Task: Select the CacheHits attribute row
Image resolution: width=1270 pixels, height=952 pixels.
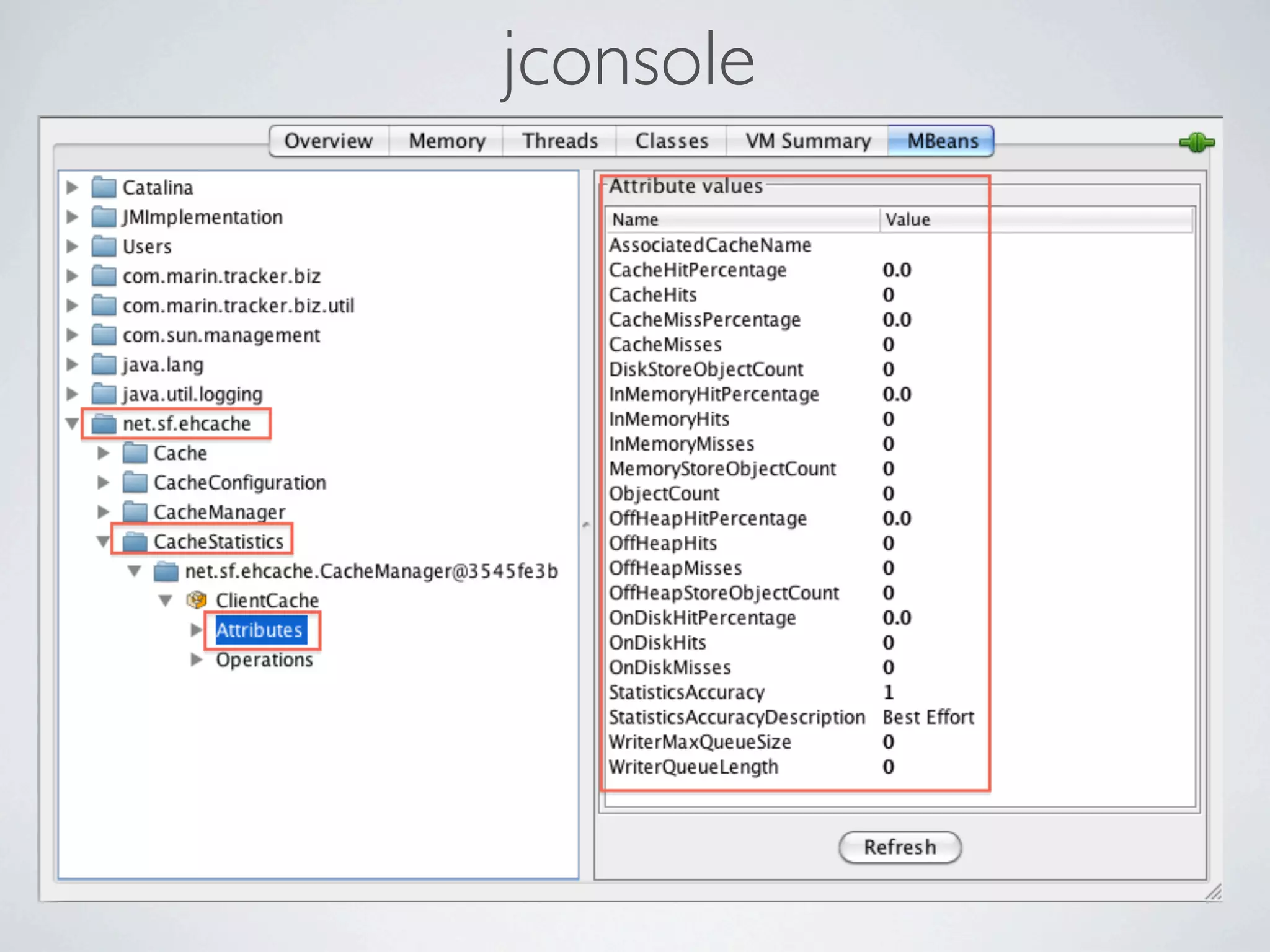Action: tap(900, 295)
